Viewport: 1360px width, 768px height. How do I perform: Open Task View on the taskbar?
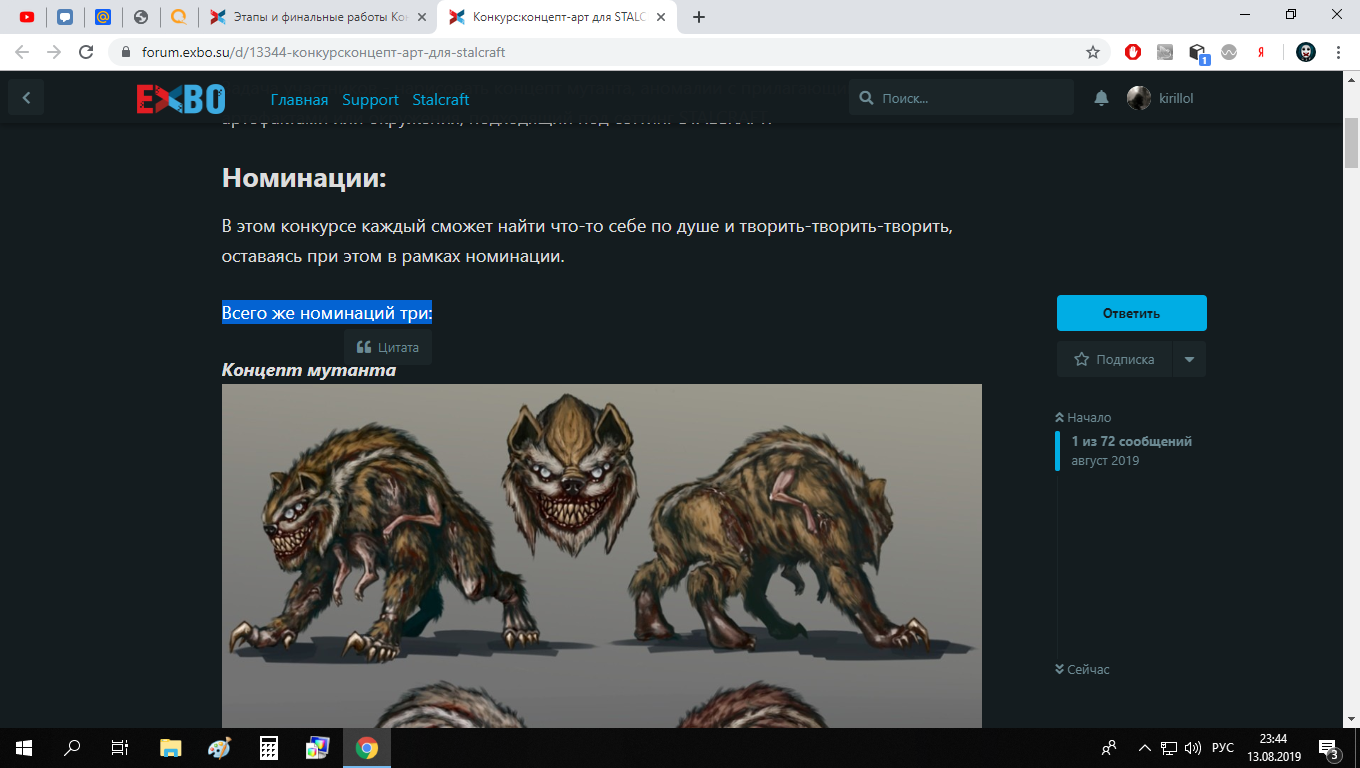(120, 748)
